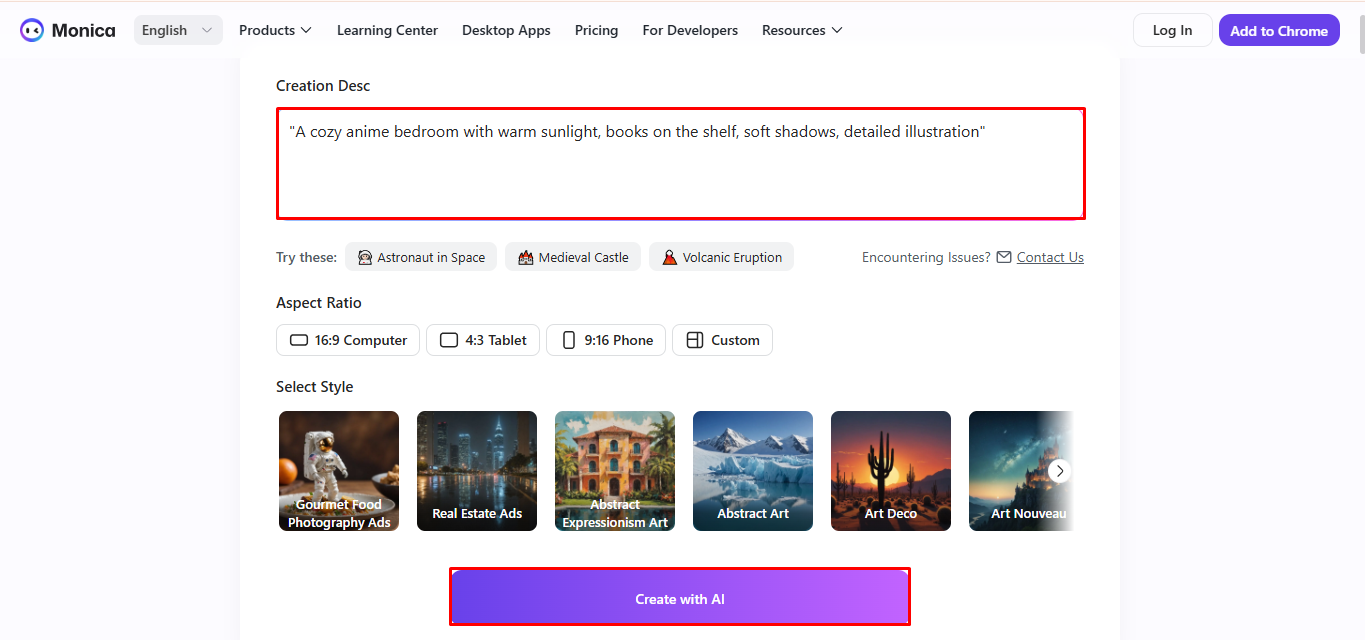
Task: Expand the Products menu
Action: [275, 30]
